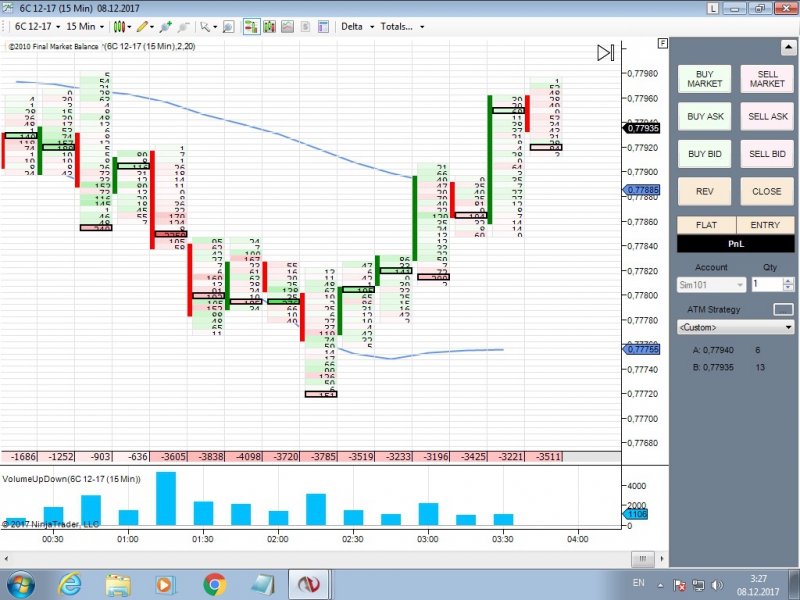Click the VolumeUpDown indicator label
The height and width of the screenshot is (600, 800).
click(71, 479)
